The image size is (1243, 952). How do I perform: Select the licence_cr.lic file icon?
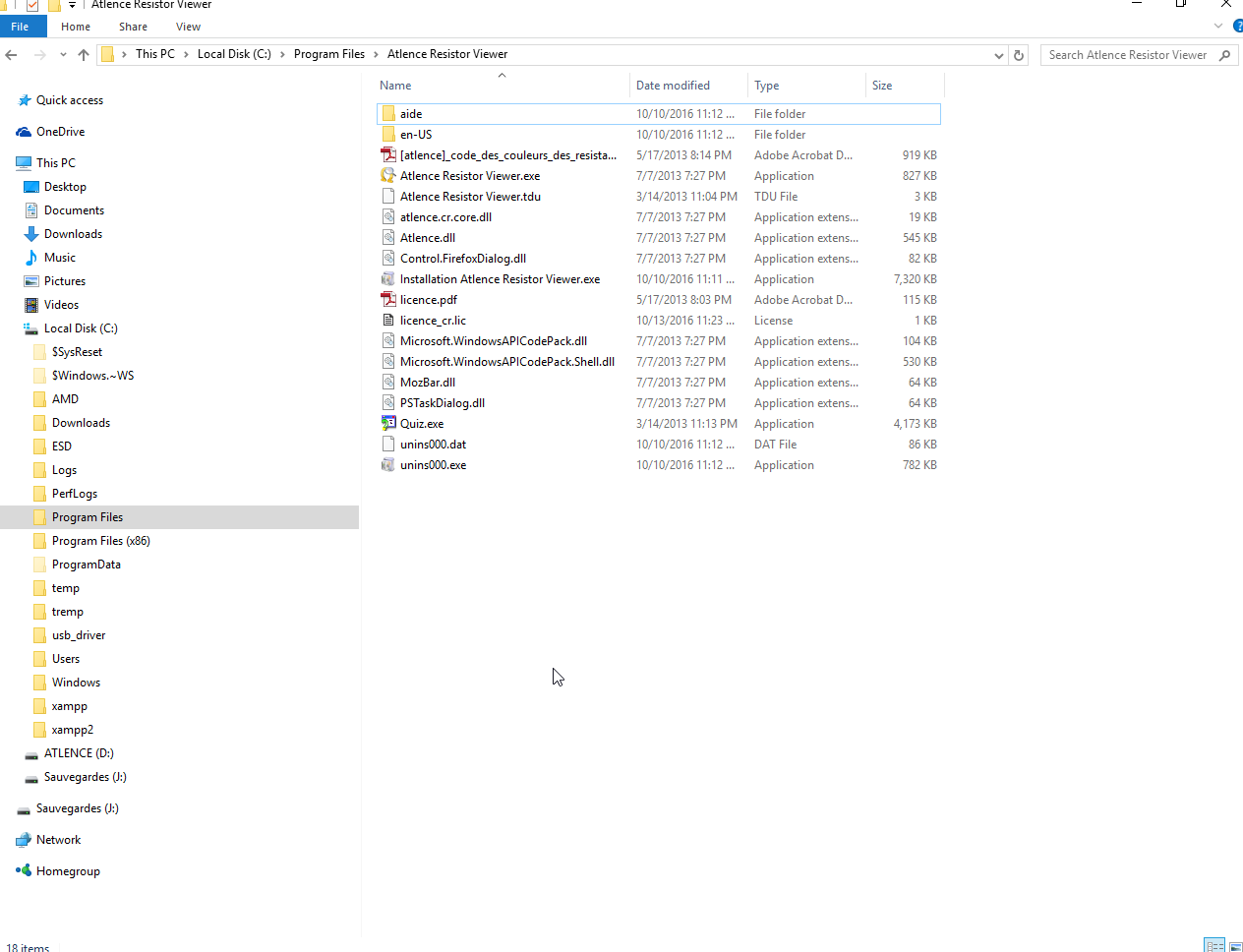click(388, 321)
